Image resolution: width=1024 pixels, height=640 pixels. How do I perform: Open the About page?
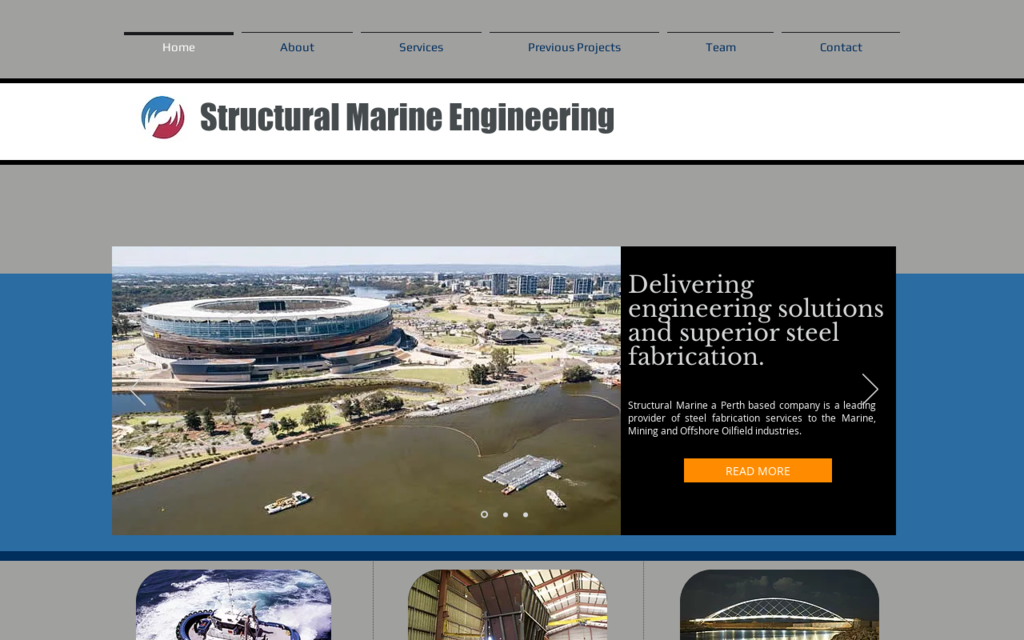[297, 46]
